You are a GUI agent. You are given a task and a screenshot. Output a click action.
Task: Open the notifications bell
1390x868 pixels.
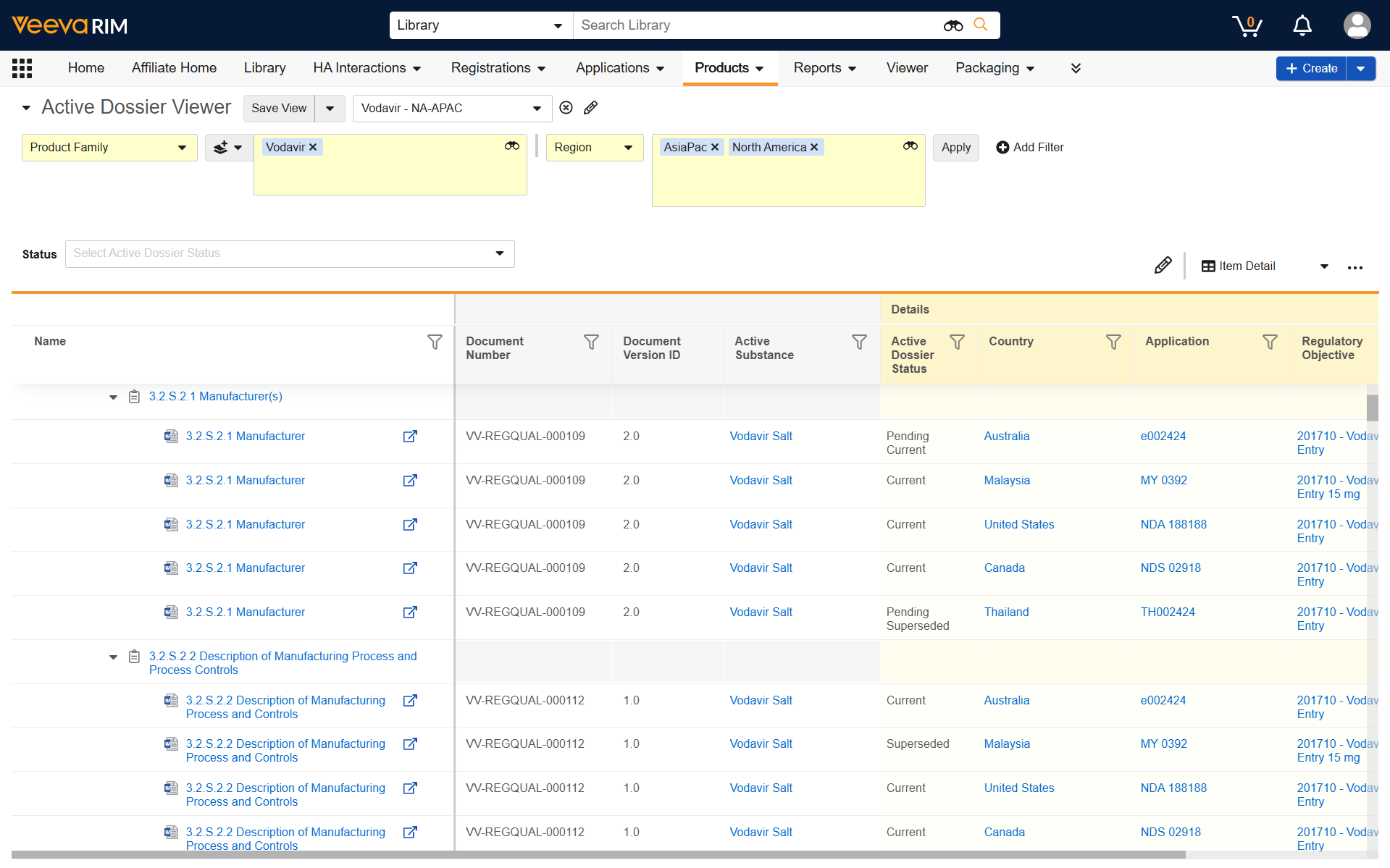[x=1302, y=25]
